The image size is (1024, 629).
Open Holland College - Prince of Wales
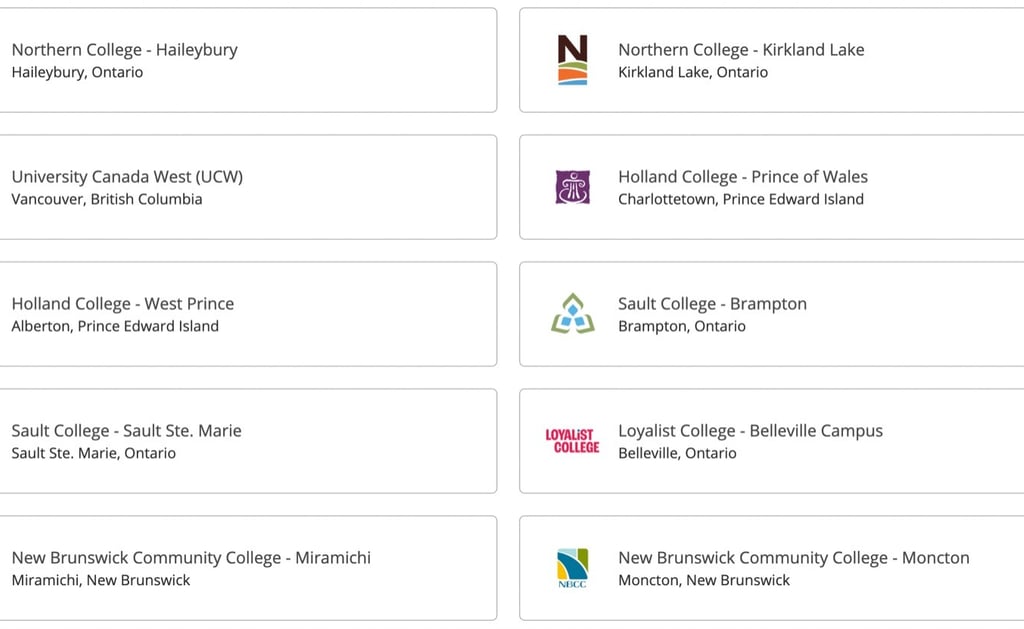(x=771, y=187)
